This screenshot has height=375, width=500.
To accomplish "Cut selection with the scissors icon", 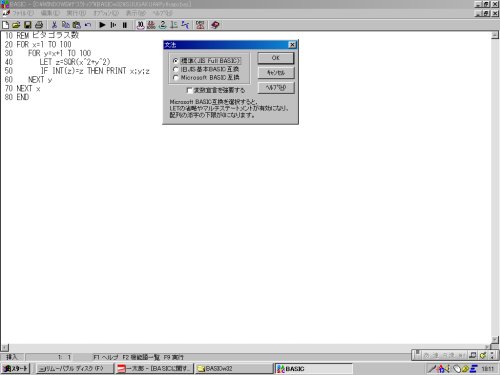I will click(54, 25).
